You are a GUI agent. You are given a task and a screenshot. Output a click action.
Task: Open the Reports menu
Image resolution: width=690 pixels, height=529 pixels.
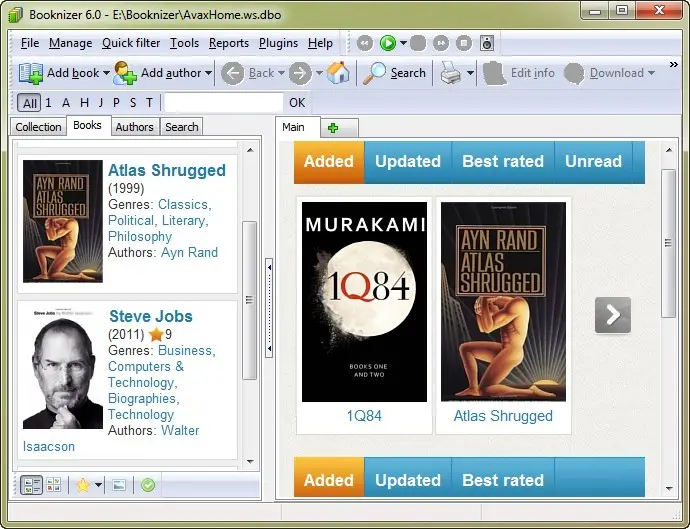(229, 43)
